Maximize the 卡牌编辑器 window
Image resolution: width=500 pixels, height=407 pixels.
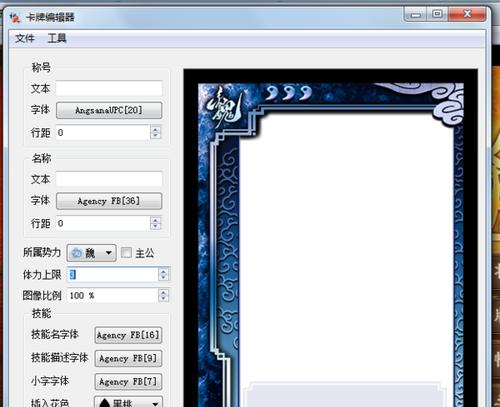(437, 14)
